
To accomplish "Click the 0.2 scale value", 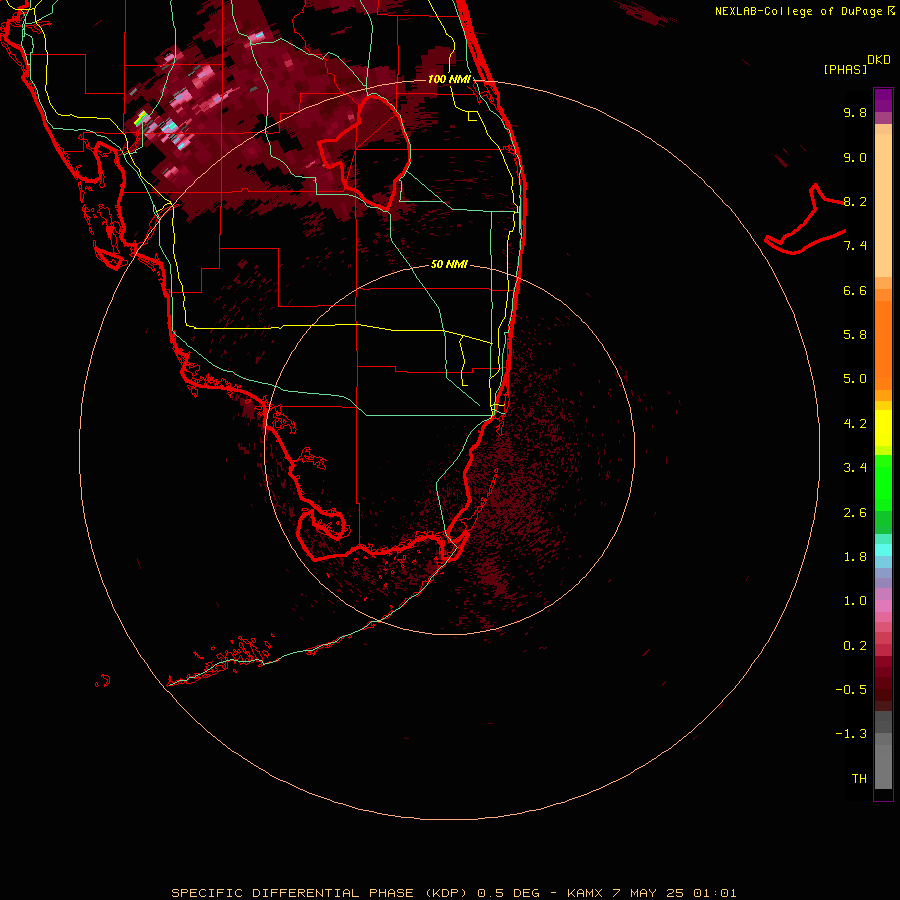I will (x=855, y=646).
